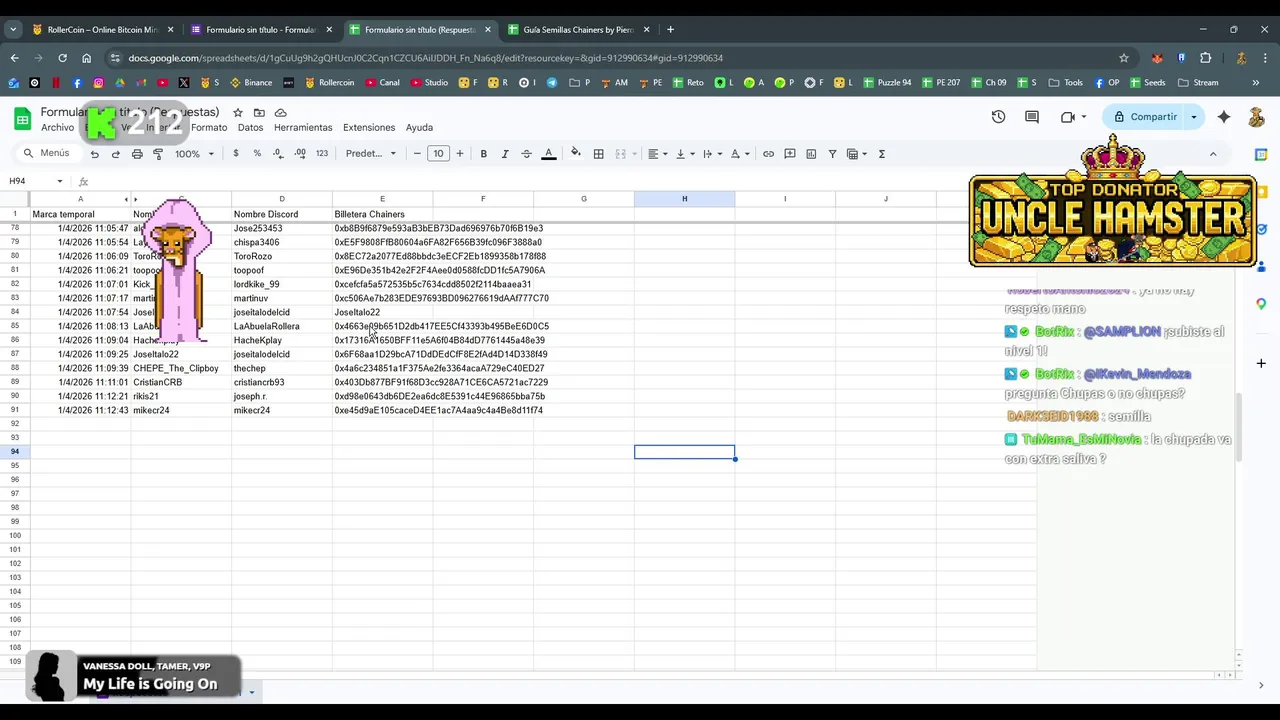Screen dimensions: 1280x720
Task: Click the functions sigma icon
Action: click(881, 154)
